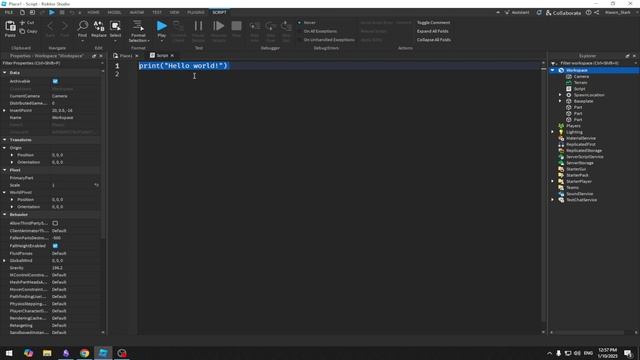Click the Resume playtest icon
The width and height of the screenshot is (640, 360).
219,26
